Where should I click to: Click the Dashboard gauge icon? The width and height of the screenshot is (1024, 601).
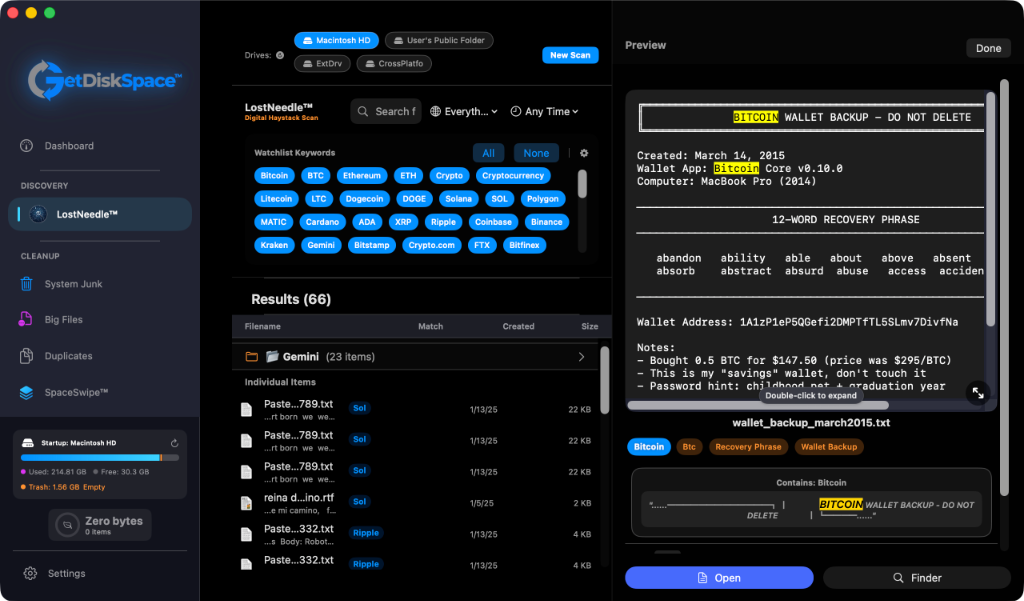26,146
